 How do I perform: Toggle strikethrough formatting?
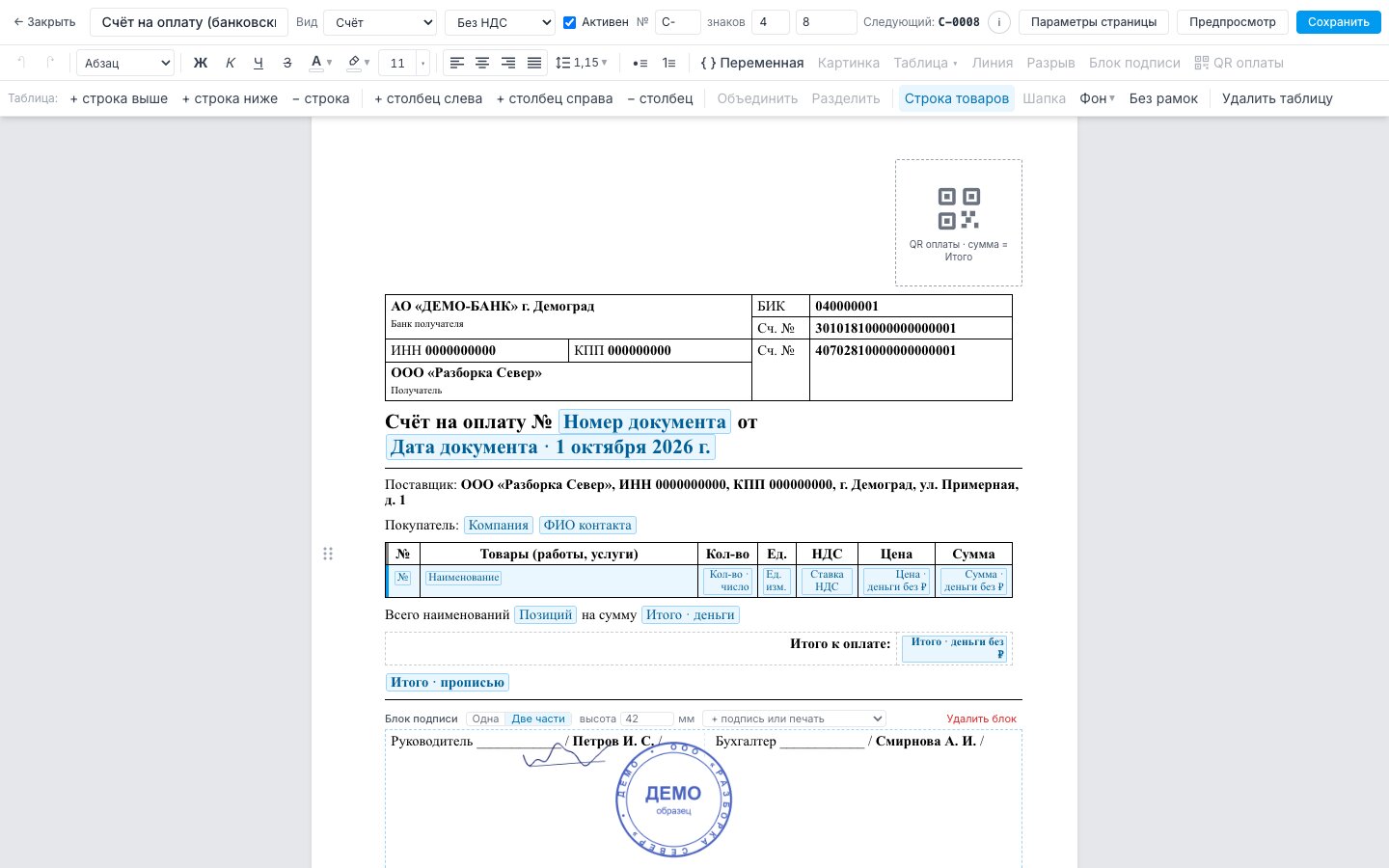[x=286, y=63]
